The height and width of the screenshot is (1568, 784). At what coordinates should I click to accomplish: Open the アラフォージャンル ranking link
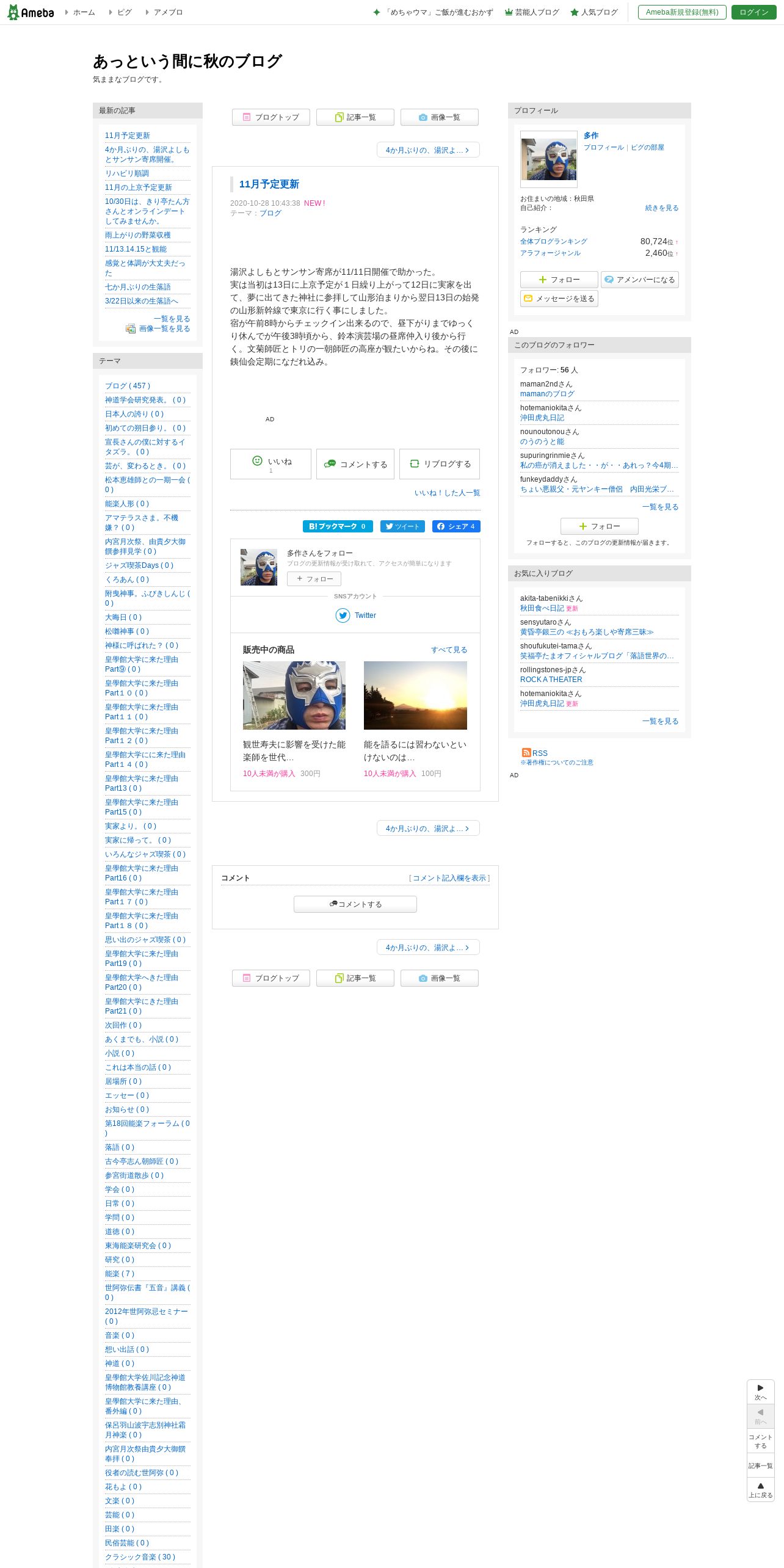(551, 253)
